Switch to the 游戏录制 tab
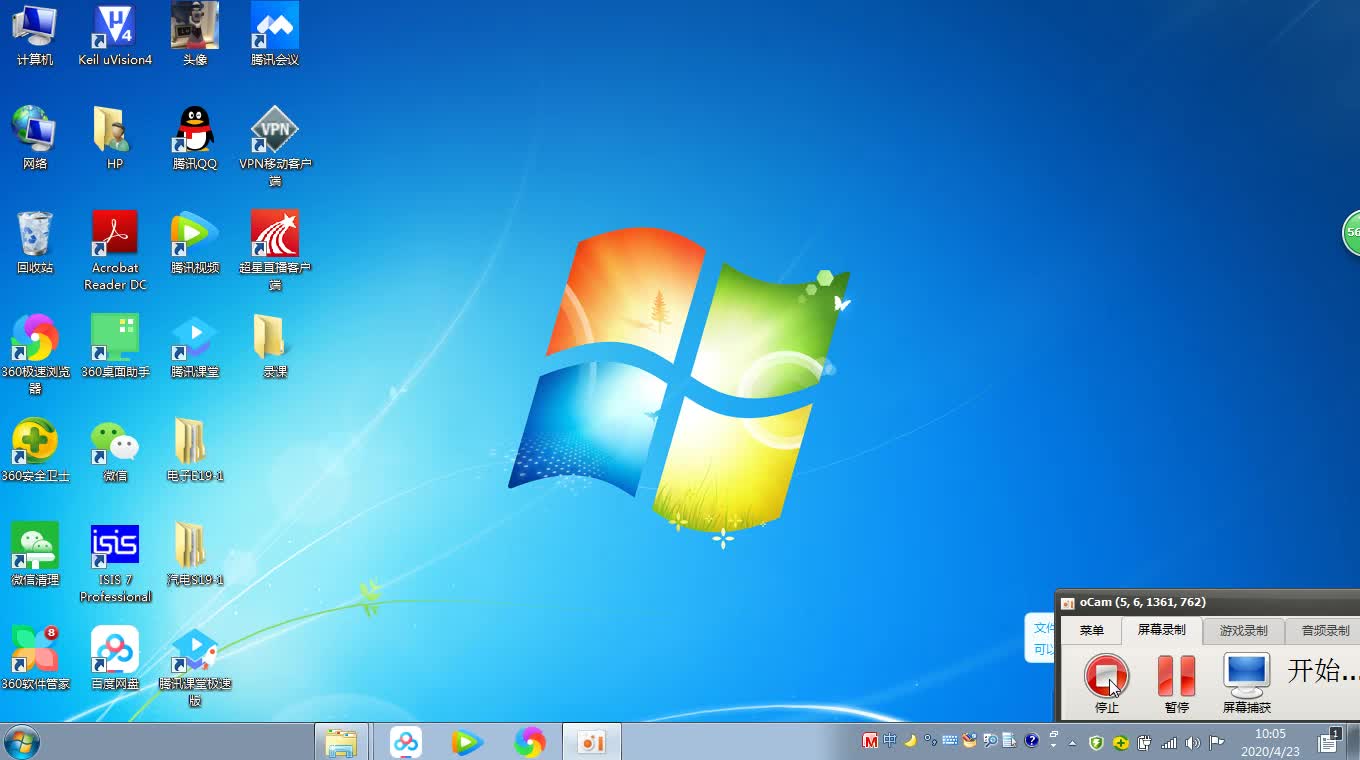The image size is (1360, 760). pyautogui.click(x=1243, y=630)
